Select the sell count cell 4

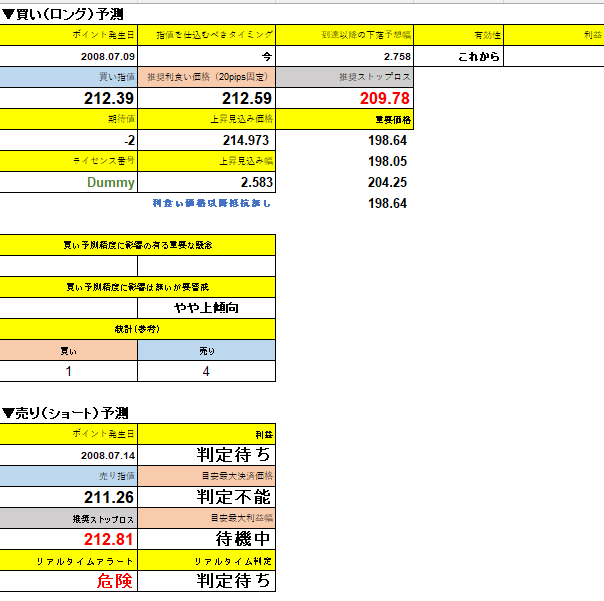206,371
